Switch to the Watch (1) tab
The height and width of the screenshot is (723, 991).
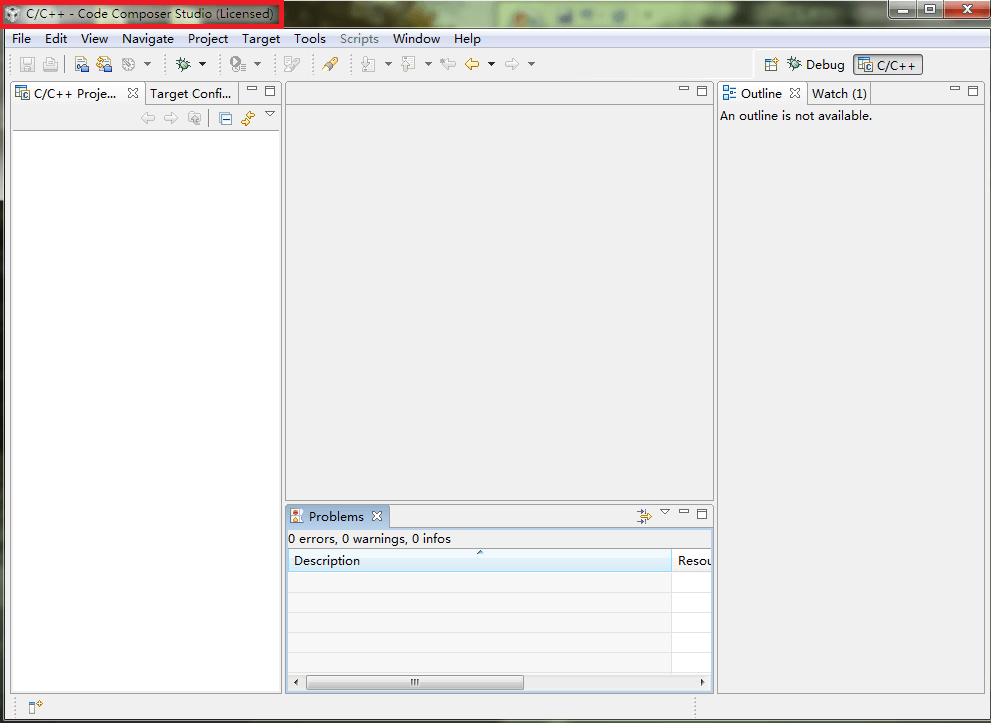839,93
